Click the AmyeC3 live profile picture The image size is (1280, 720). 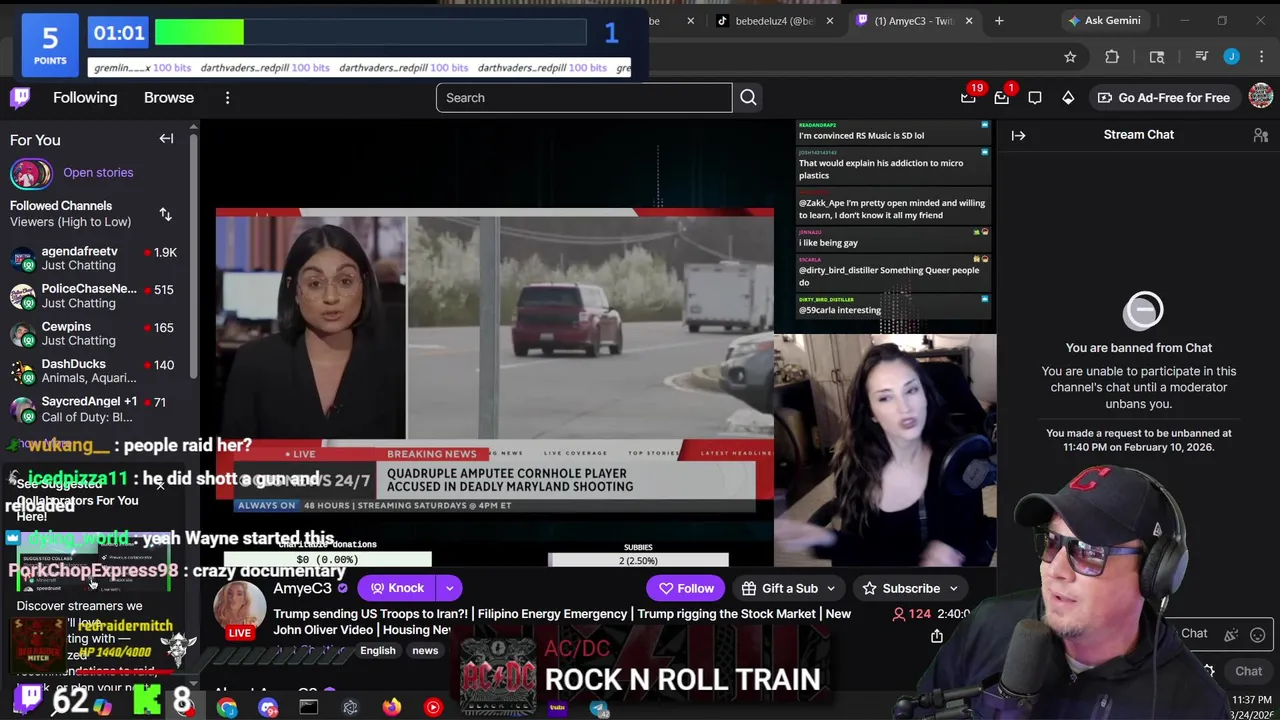coord(240,607)
